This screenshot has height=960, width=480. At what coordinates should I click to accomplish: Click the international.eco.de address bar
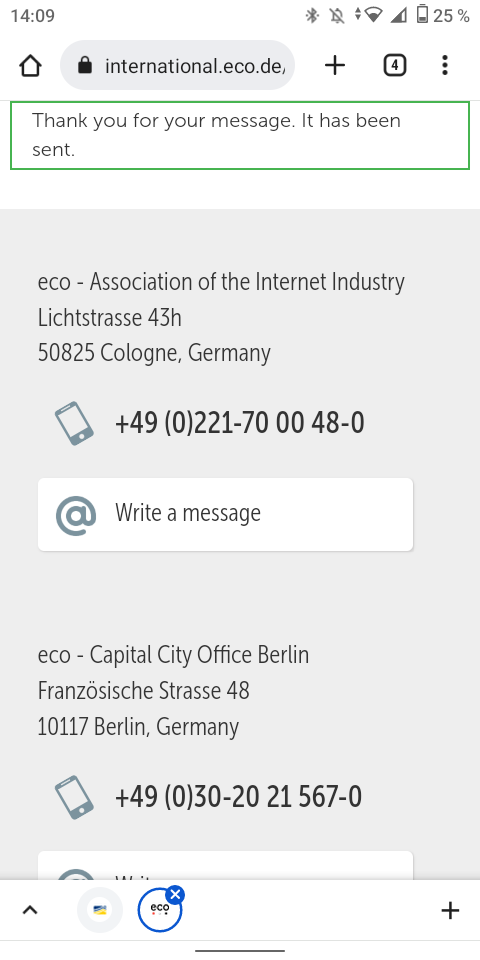(178, 65)
